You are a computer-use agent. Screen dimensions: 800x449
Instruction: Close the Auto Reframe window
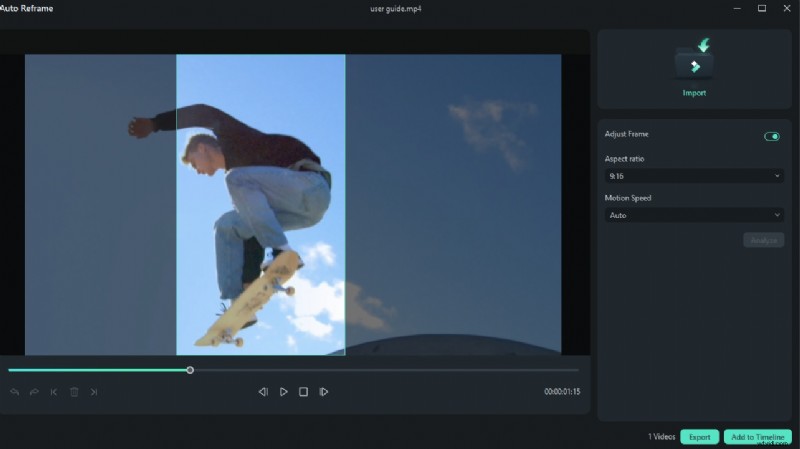pos(787,8)
